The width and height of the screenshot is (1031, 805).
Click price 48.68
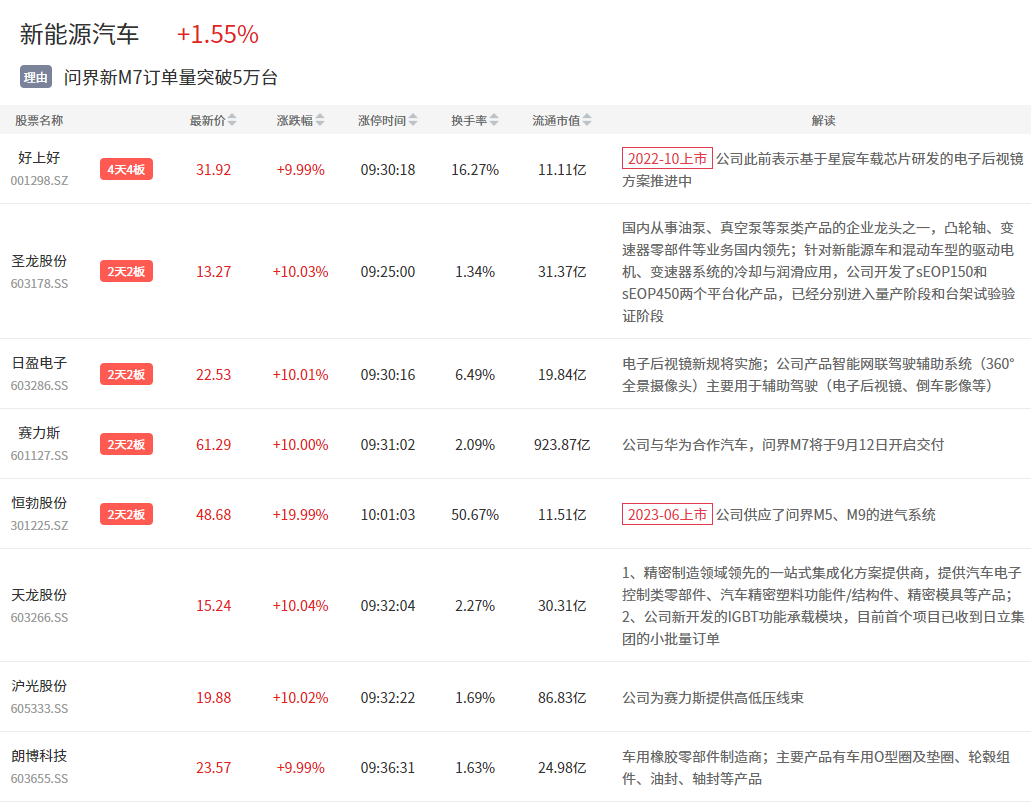pos(214,515)
